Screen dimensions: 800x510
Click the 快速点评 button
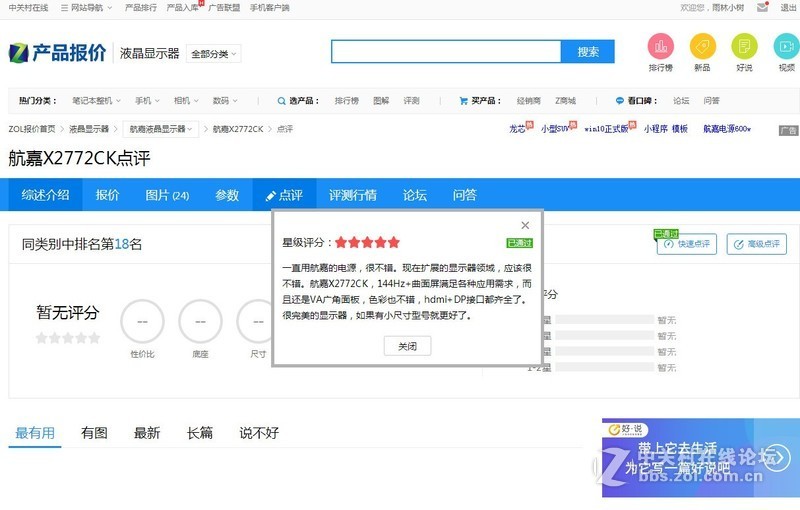[687, 244]
